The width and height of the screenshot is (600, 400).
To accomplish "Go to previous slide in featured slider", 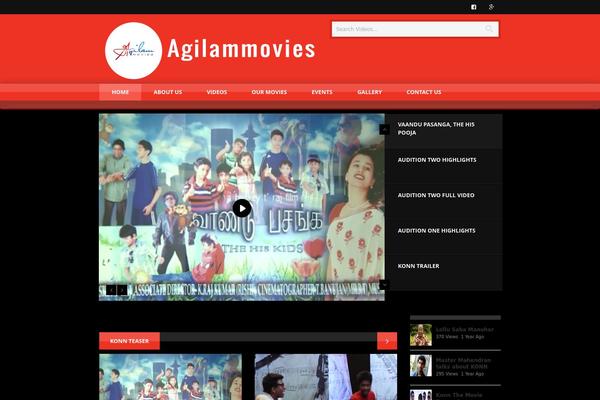I will point(111,290).
